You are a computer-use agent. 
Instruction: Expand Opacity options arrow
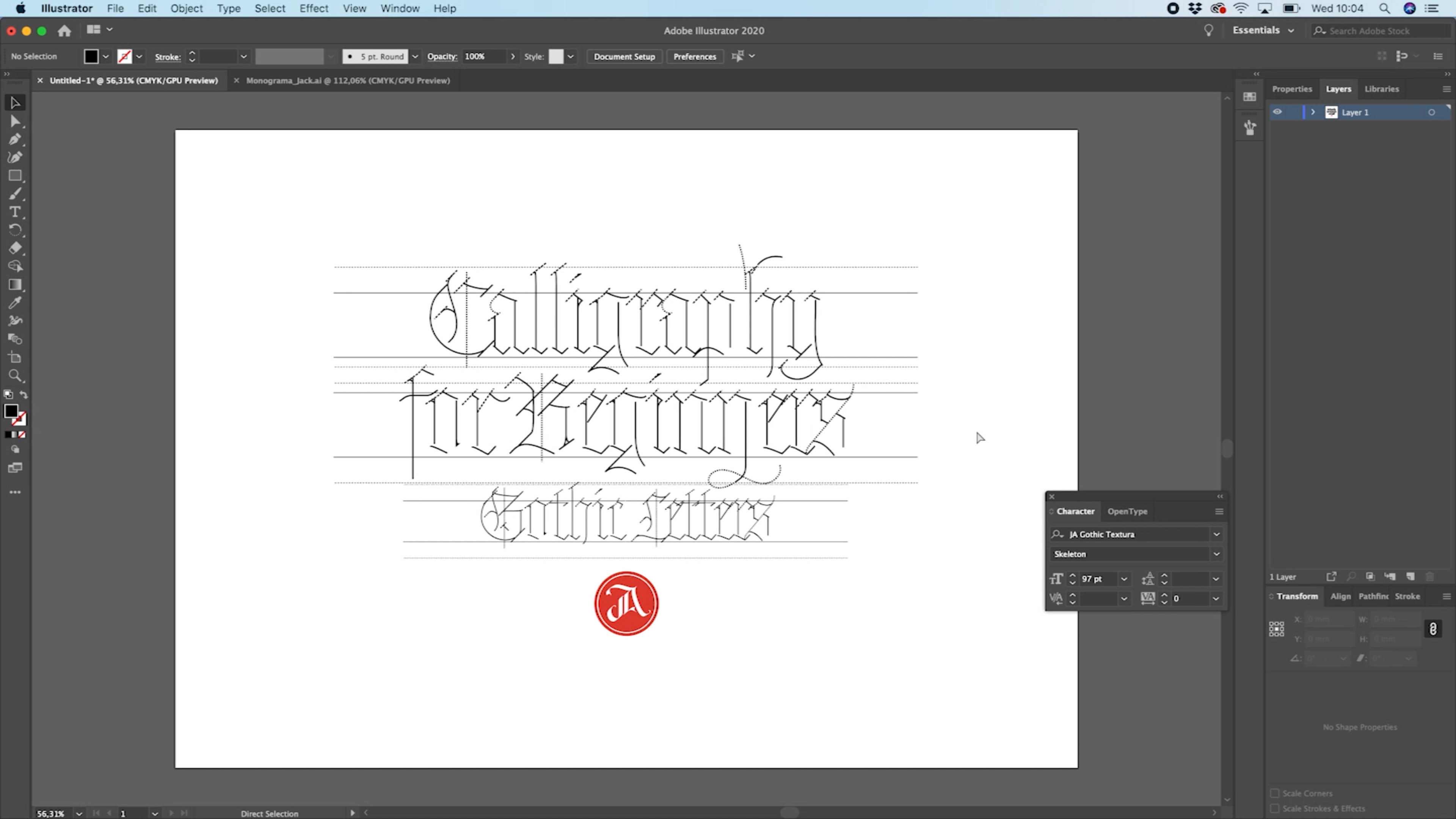(x=513, y=56)
